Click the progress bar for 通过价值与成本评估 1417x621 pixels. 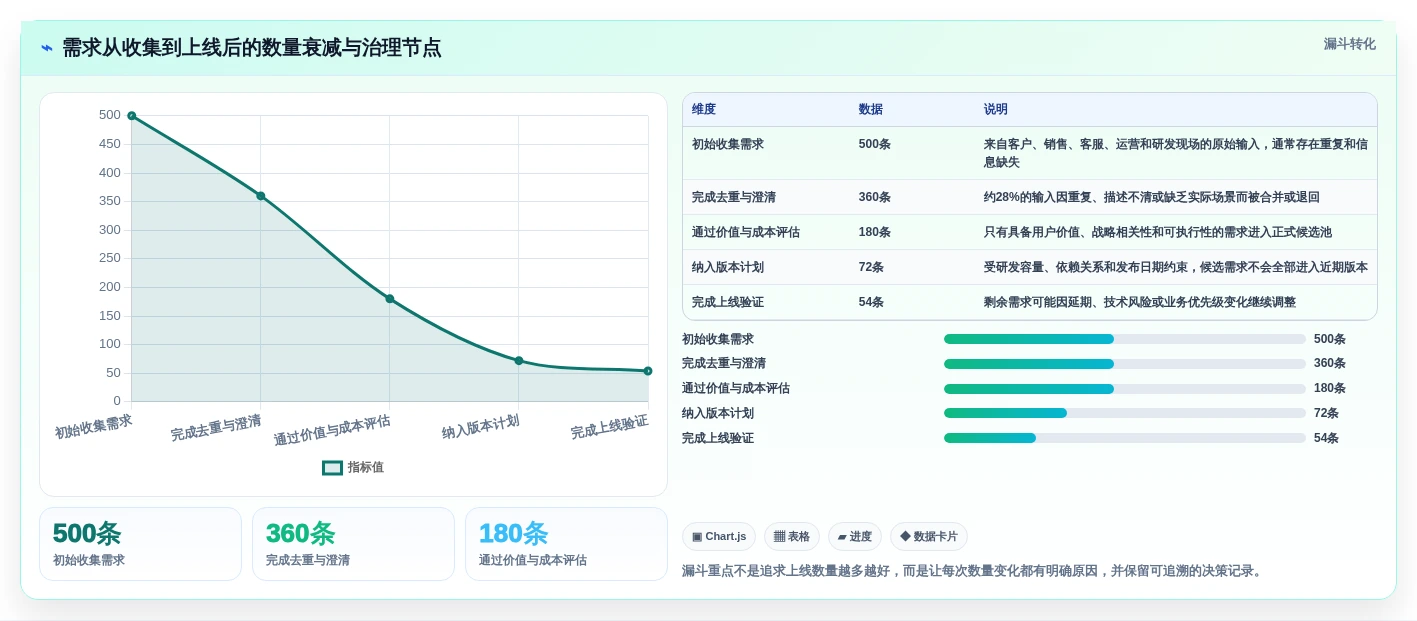[x=1125, y=389]
